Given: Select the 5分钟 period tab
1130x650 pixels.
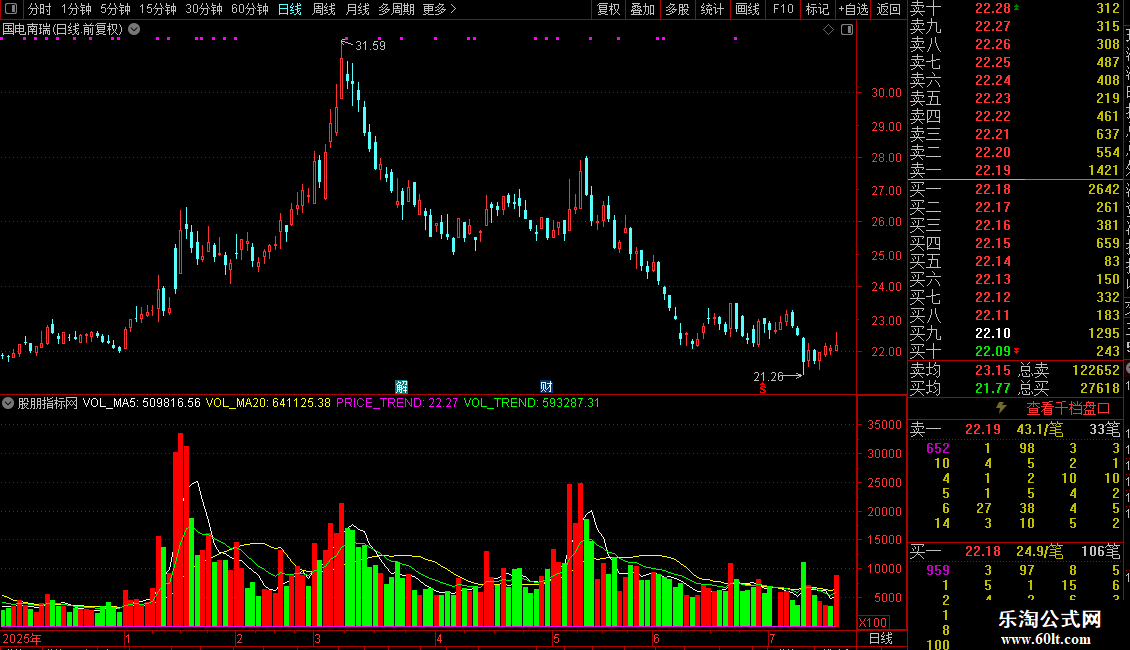Looking at the screenshot, I should (115, 9).
